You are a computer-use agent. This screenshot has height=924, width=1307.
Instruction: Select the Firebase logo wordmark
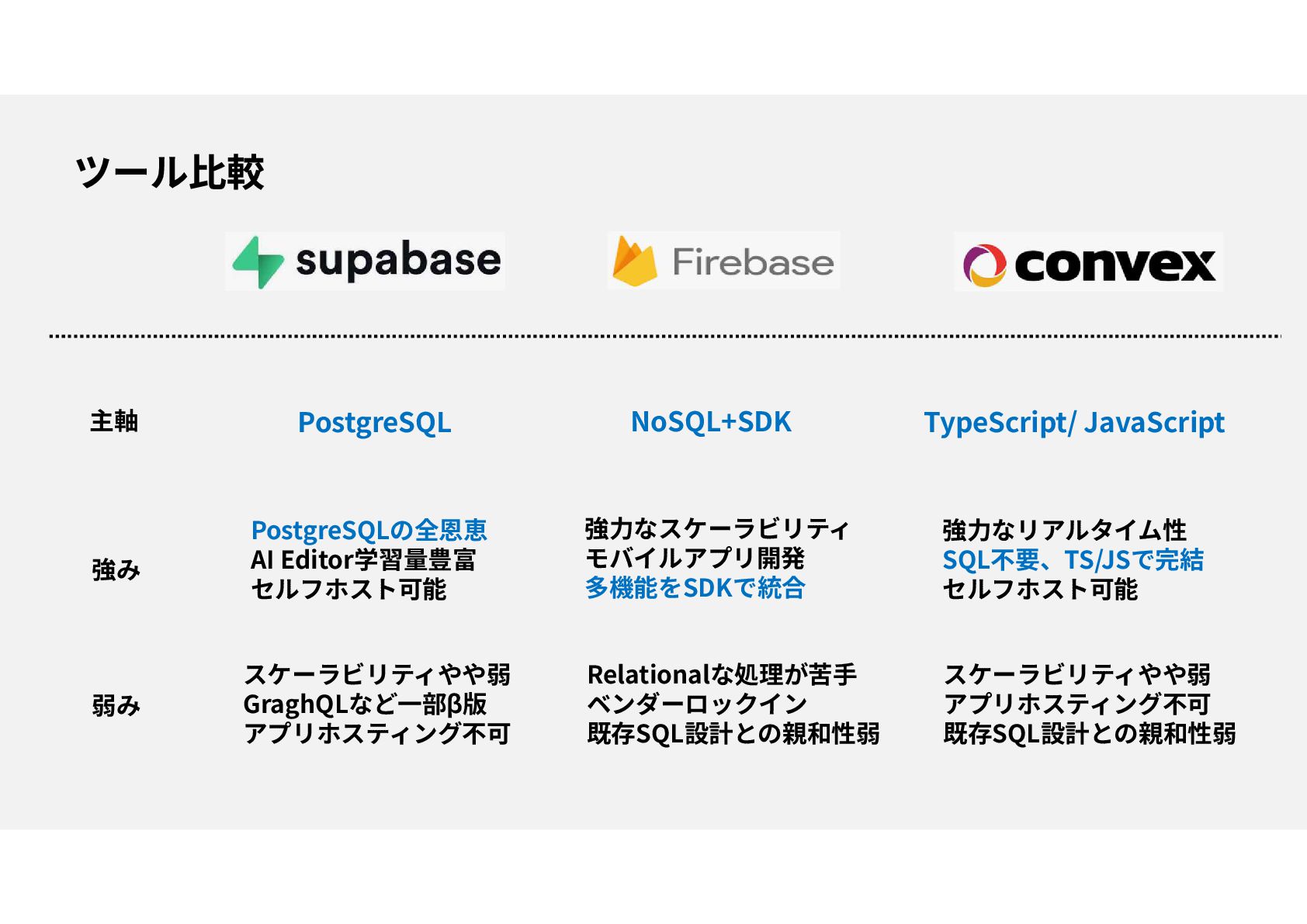click(753, 262)
